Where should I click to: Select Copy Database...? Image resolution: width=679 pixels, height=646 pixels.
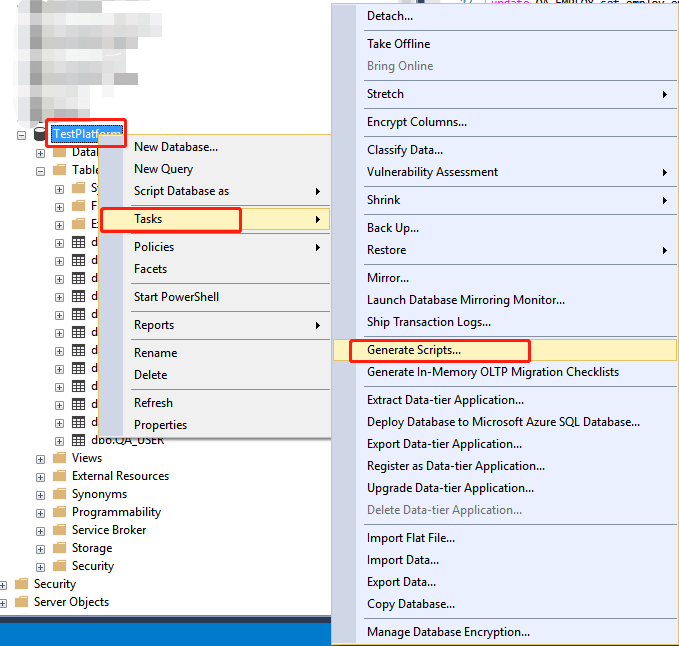pos(504,604)
